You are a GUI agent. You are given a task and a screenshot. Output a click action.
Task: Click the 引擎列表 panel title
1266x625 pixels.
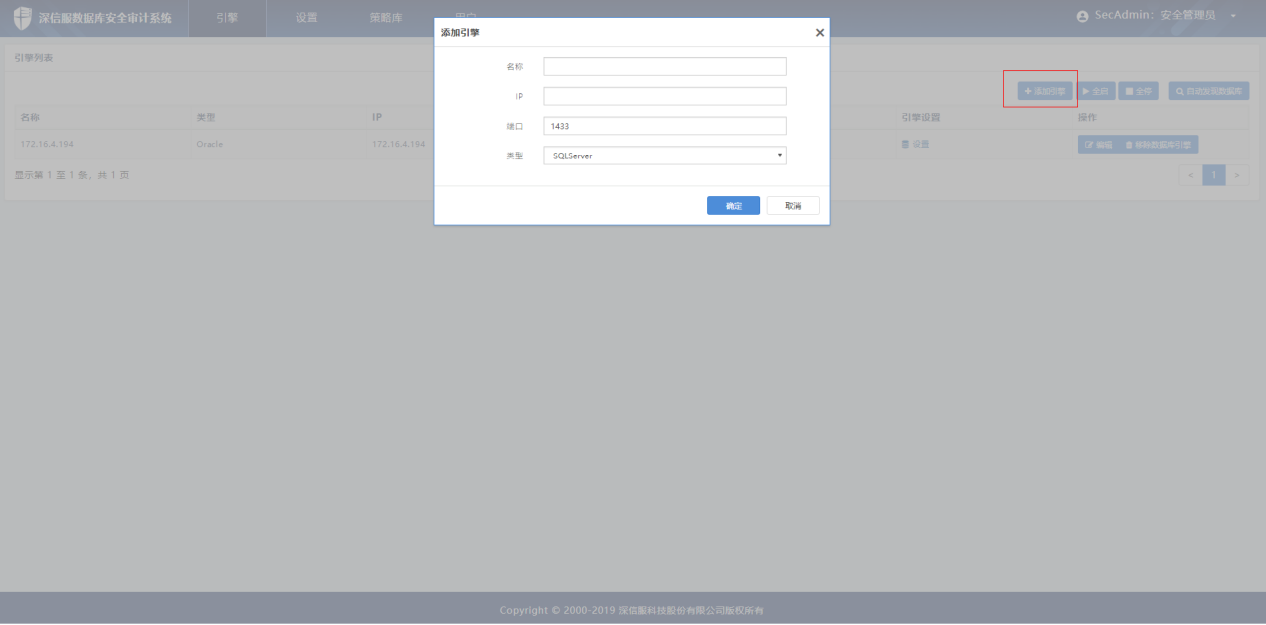point(34,57)
